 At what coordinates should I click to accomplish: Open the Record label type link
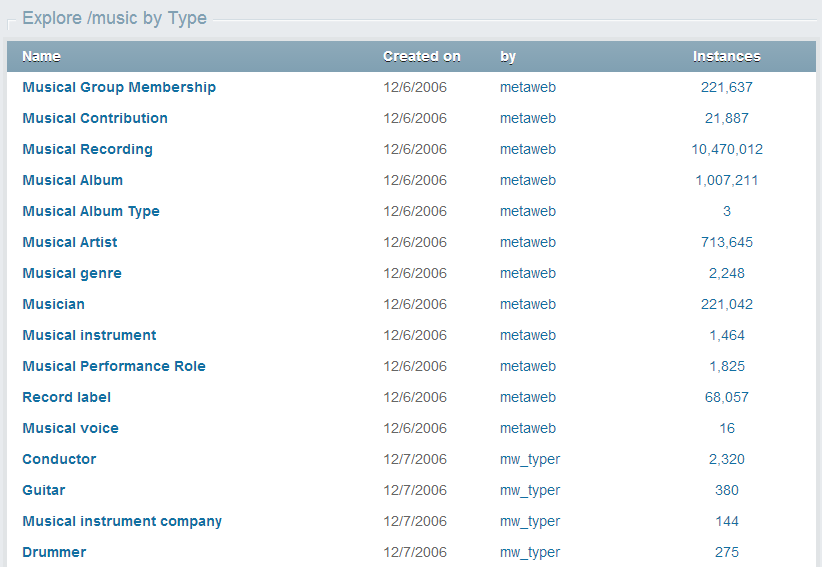point(67,397)
